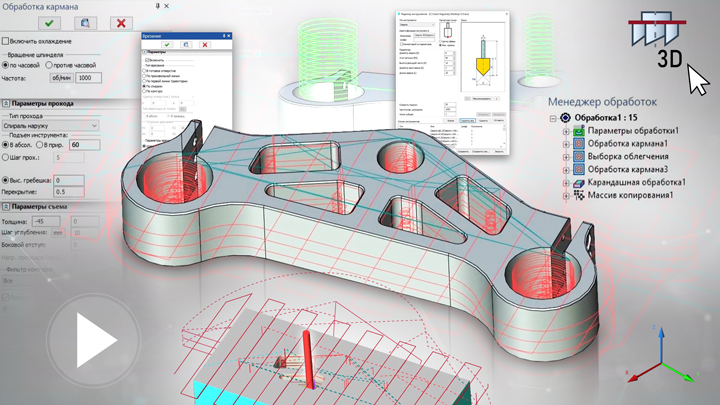
Task: Select Карандашная обработка1 tree label
Action: coord(637,182)
